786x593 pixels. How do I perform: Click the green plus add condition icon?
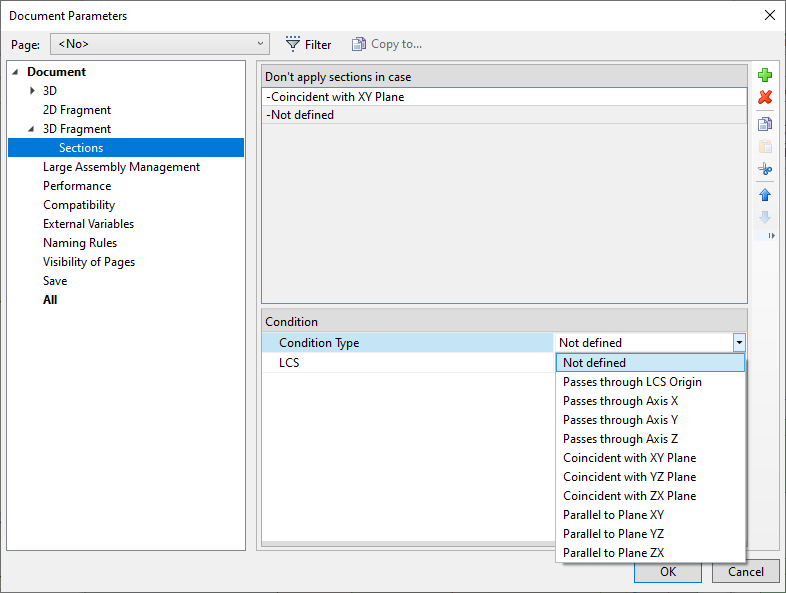click(x=765, y=76)
